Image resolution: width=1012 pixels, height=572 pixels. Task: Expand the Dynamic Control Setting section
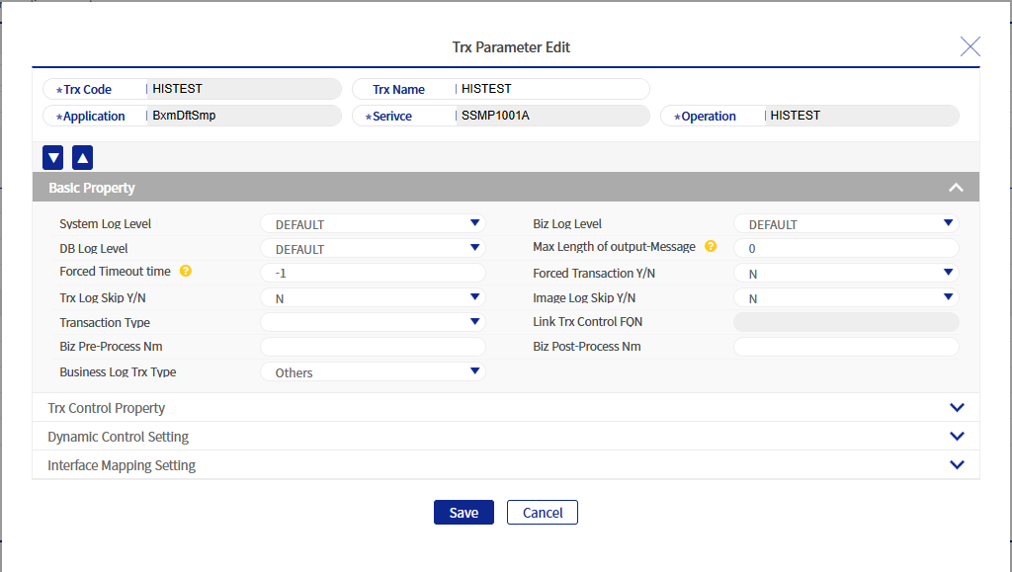(x=956, y=437)
